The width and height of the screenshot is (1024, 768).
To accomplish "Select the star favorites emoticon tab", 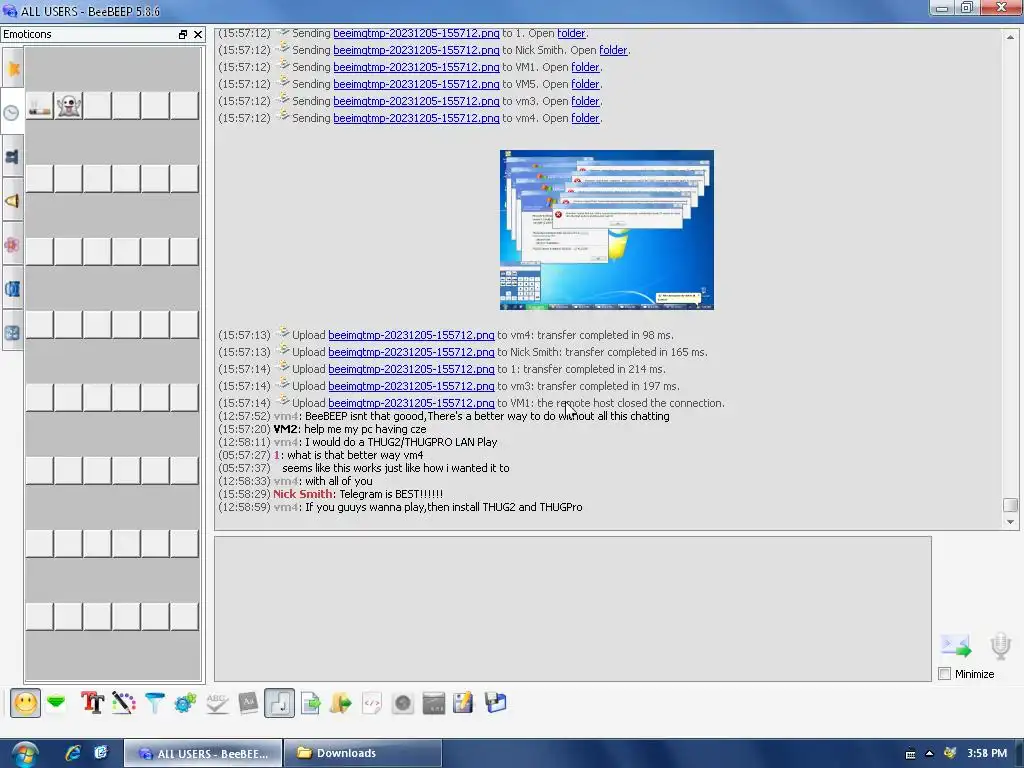I will (x=13, y=69).
